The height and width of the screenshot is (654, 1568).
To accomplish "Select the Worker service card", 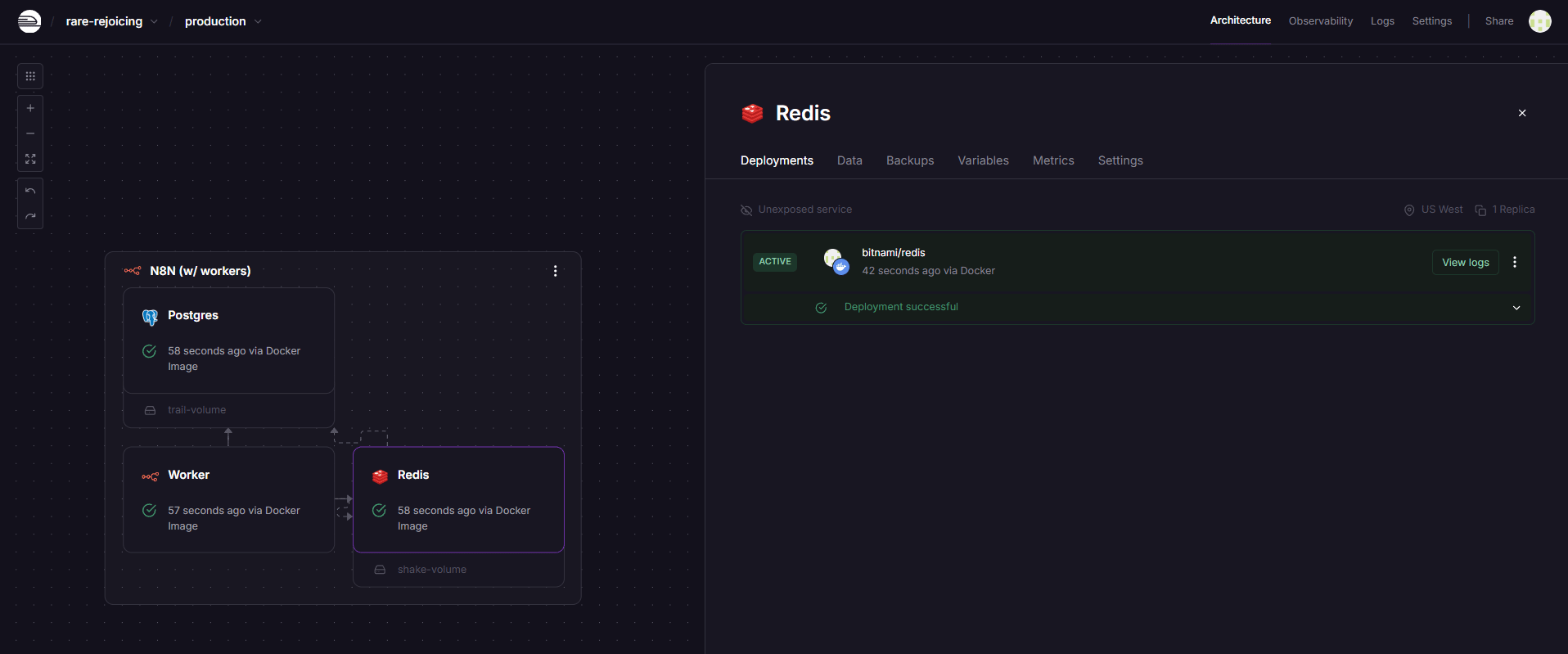I will click(228, 499).
